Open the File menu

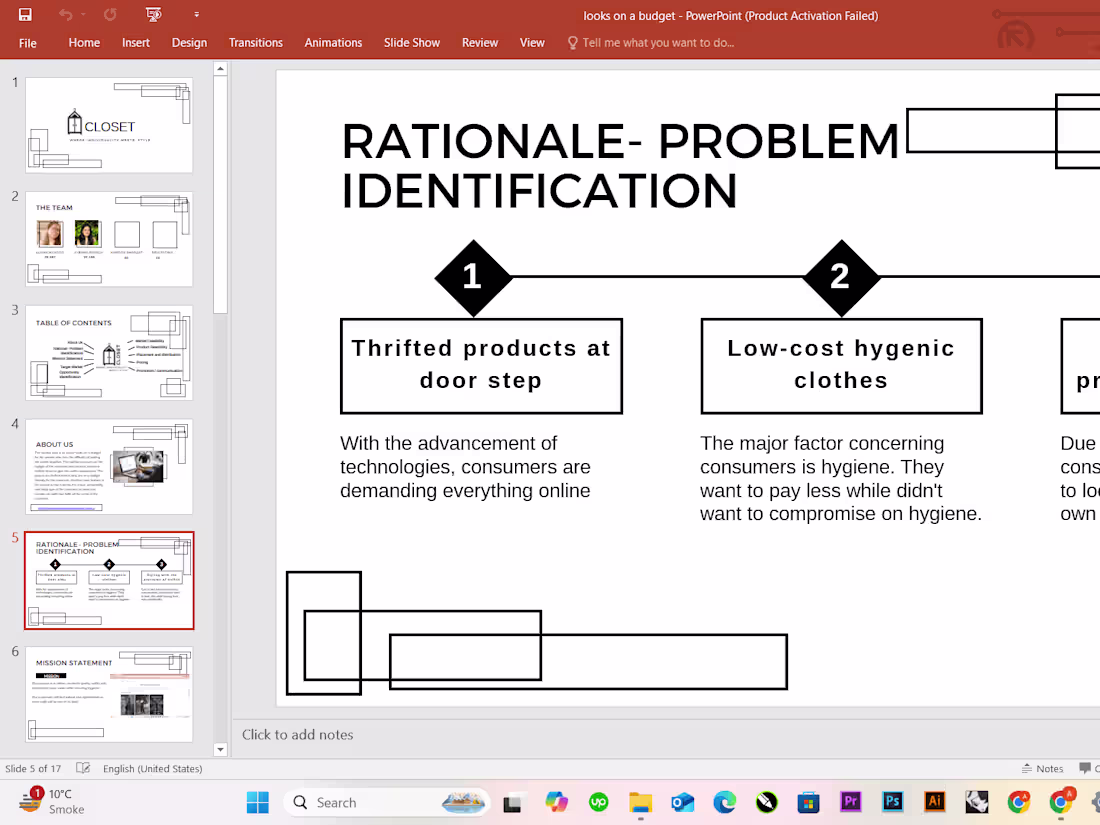27,43
